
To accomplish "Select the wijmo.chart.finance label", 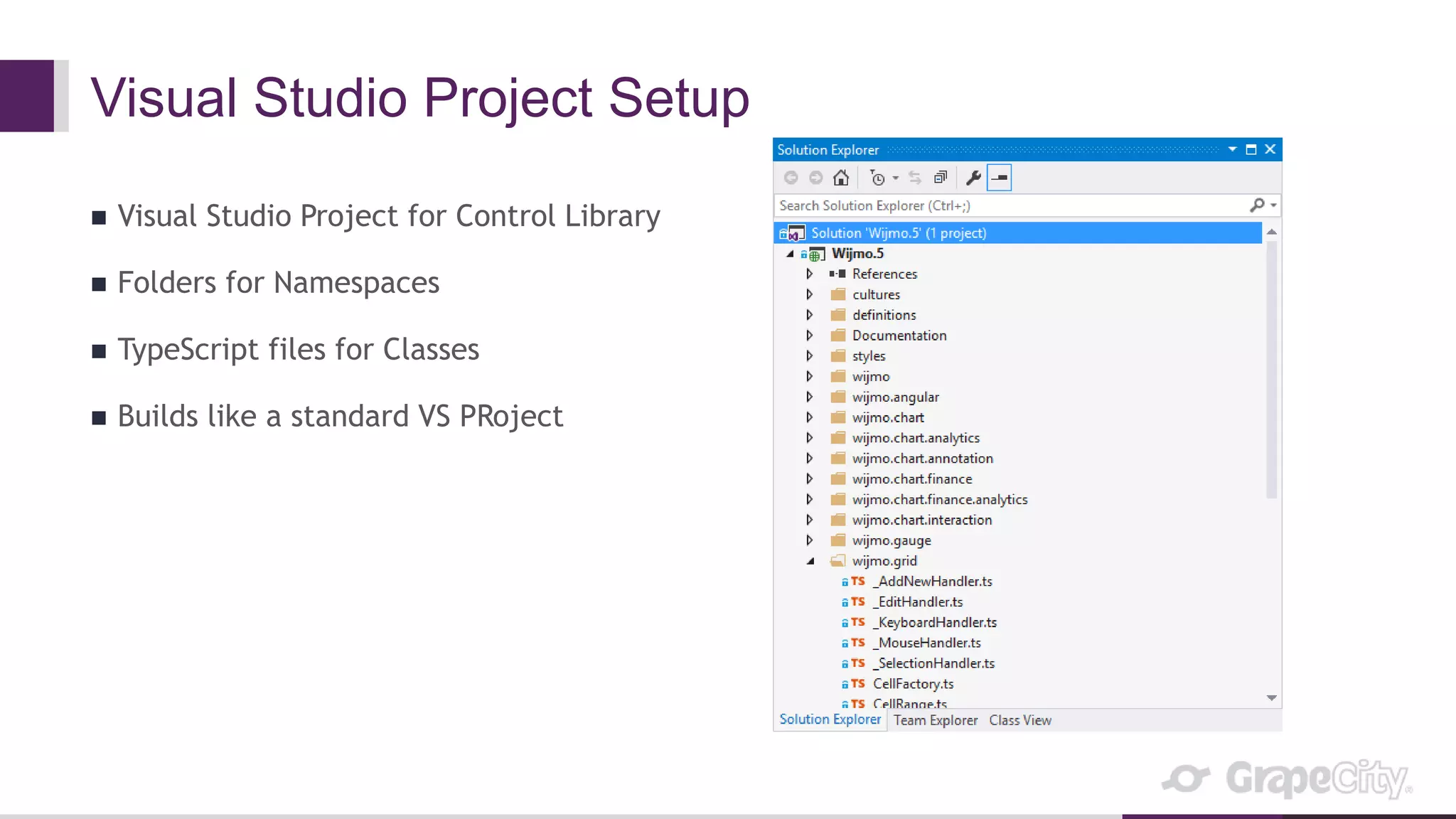I will (x=912, y=479).
